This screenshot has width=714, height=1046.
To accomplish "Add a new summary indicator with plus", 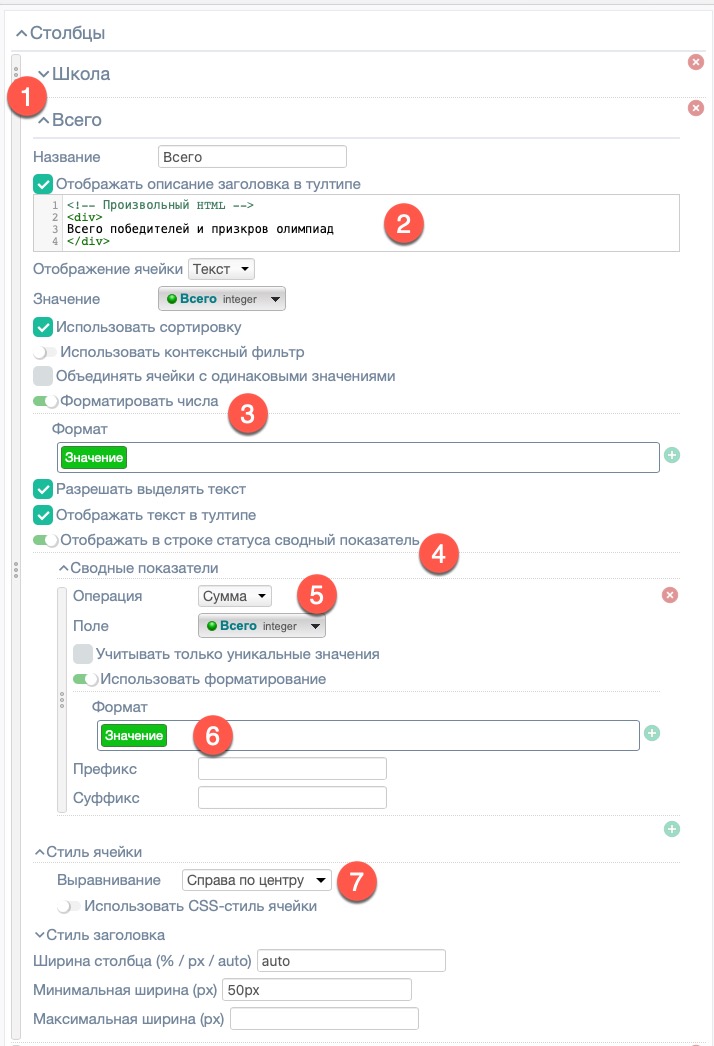I will pos(672,828).
